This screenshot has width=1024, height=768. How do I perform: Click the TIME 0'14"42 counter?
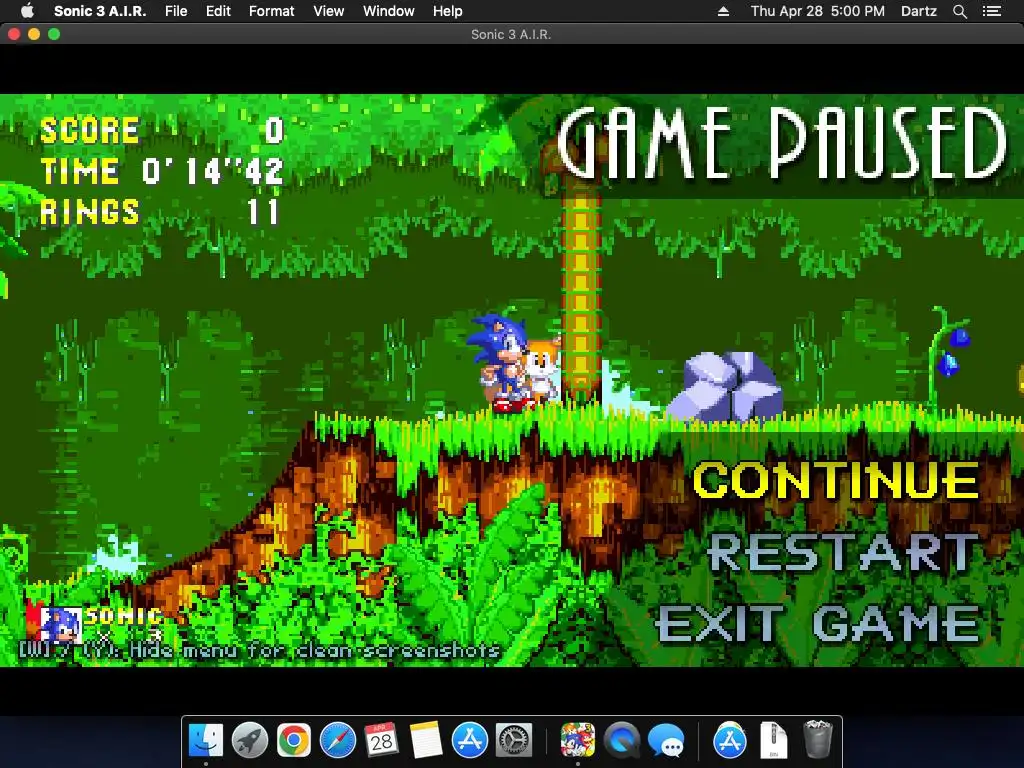162,171
